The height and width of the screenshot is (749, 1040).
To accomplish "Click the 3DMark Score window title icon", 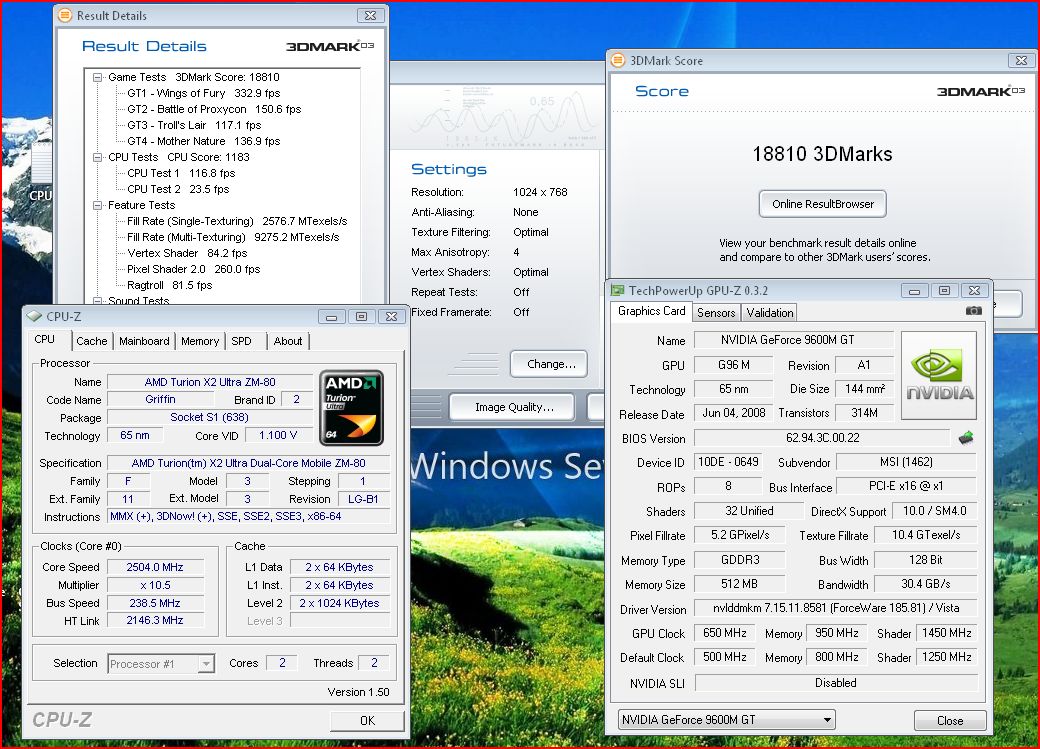I will click(618, 60).
